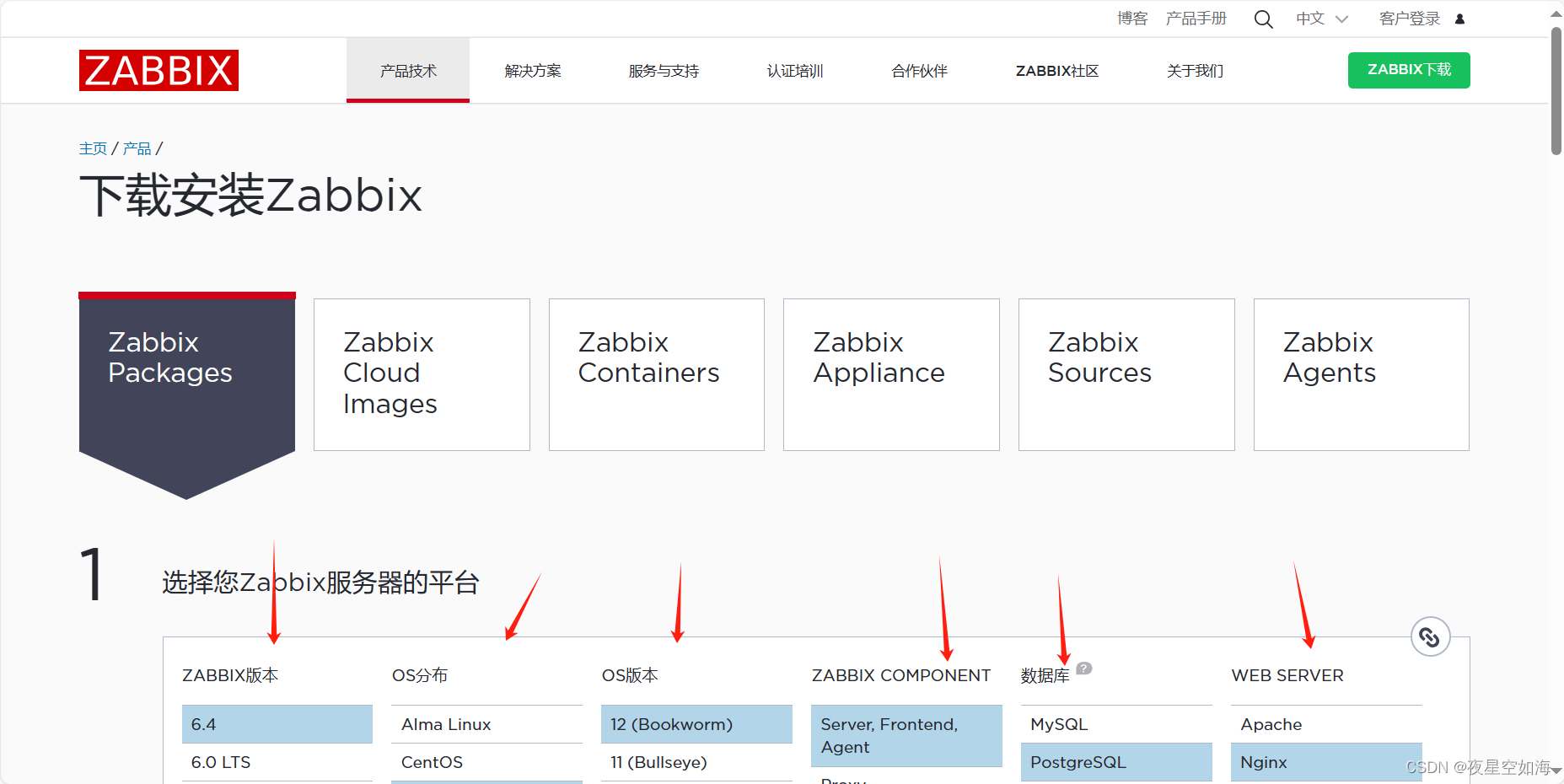This screenshot has height=784, width=1564.
Task: Open the 合作伙伴 menu
Action: (x=920, y=71)
